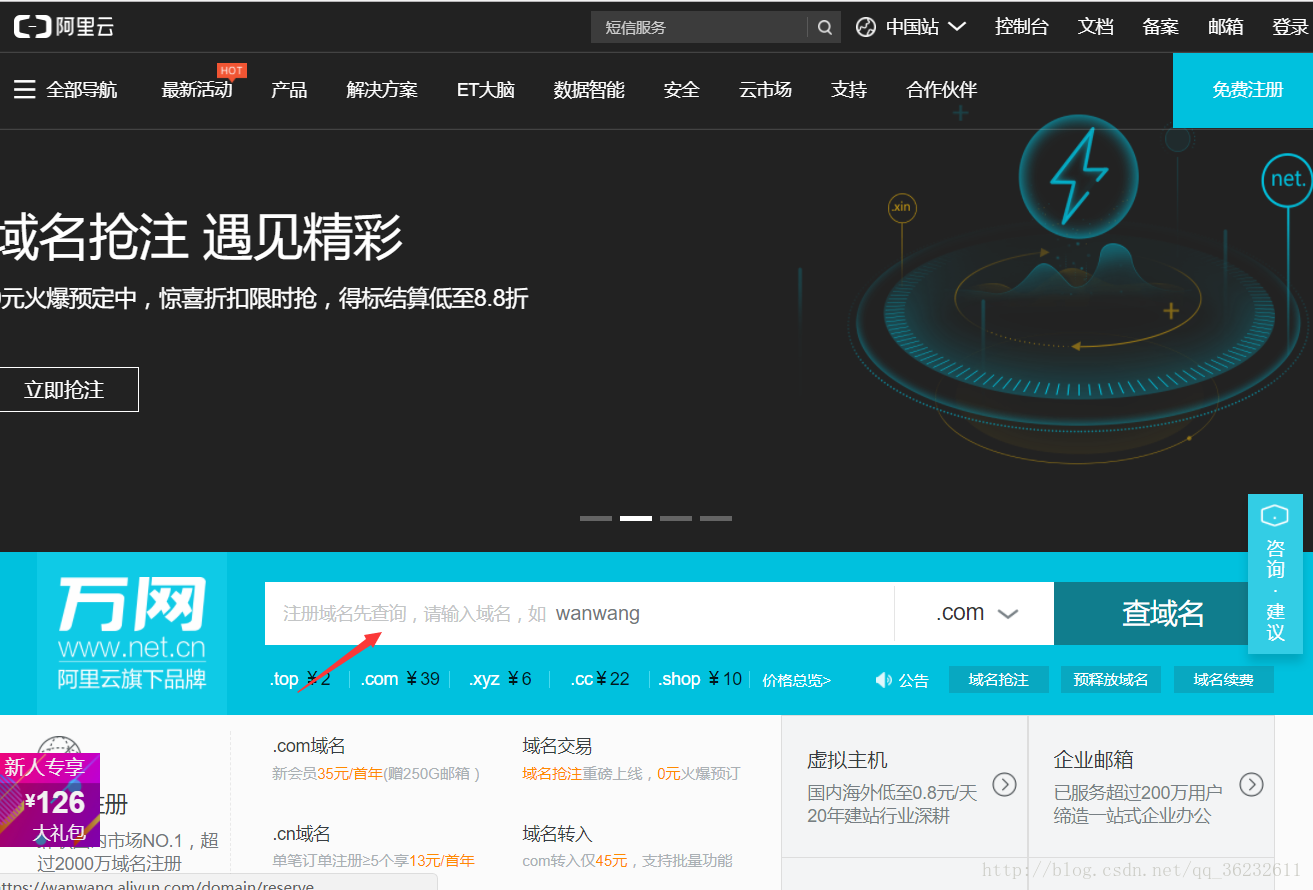Click the search magnifier icon
Viewport: 1313px width, 890px height.
pyautogui.click(x=824, y=27)
